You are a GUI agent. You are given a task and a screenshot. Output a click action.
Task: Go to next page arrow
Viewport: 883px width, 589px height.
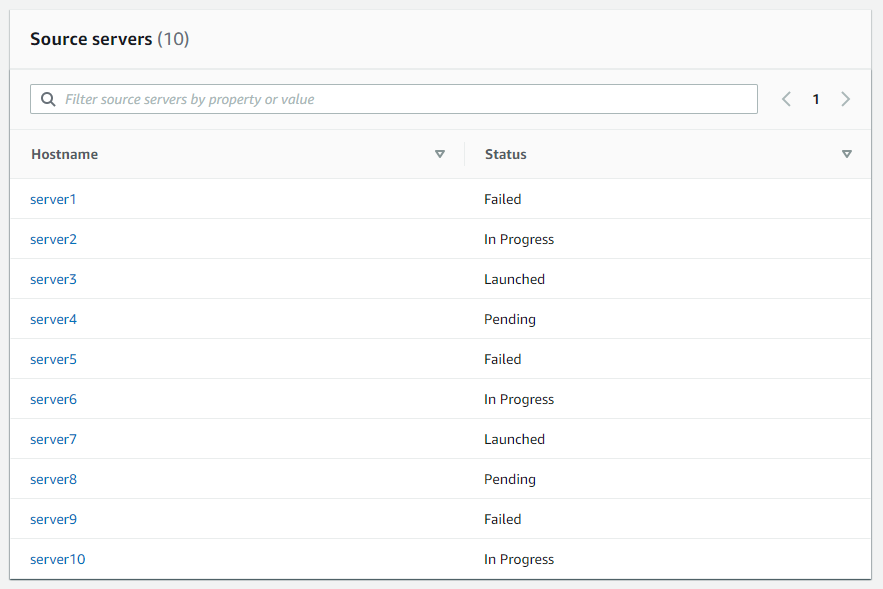pos(845,99)
